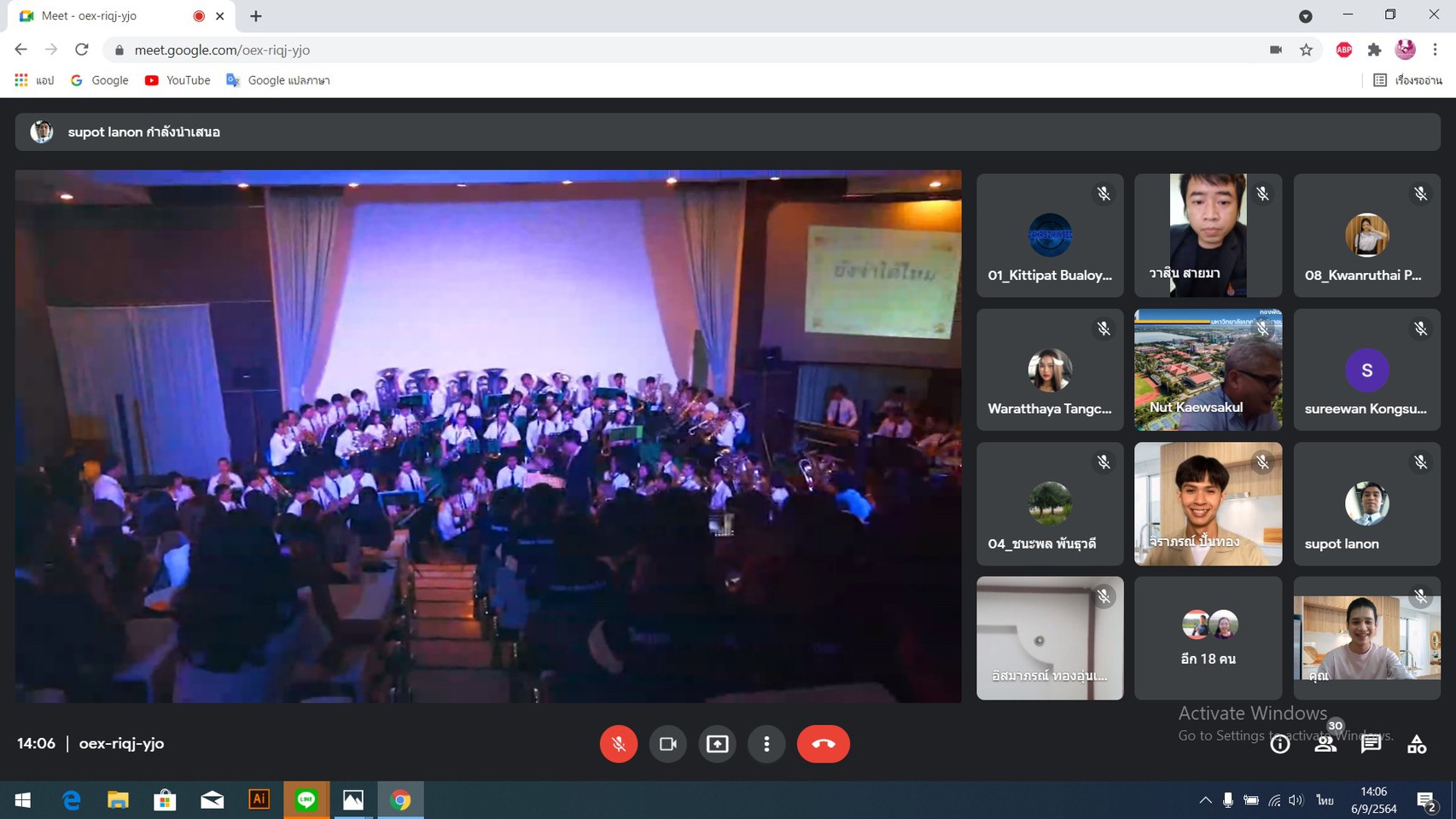Open the activities shapes icon

point(1417,744)
